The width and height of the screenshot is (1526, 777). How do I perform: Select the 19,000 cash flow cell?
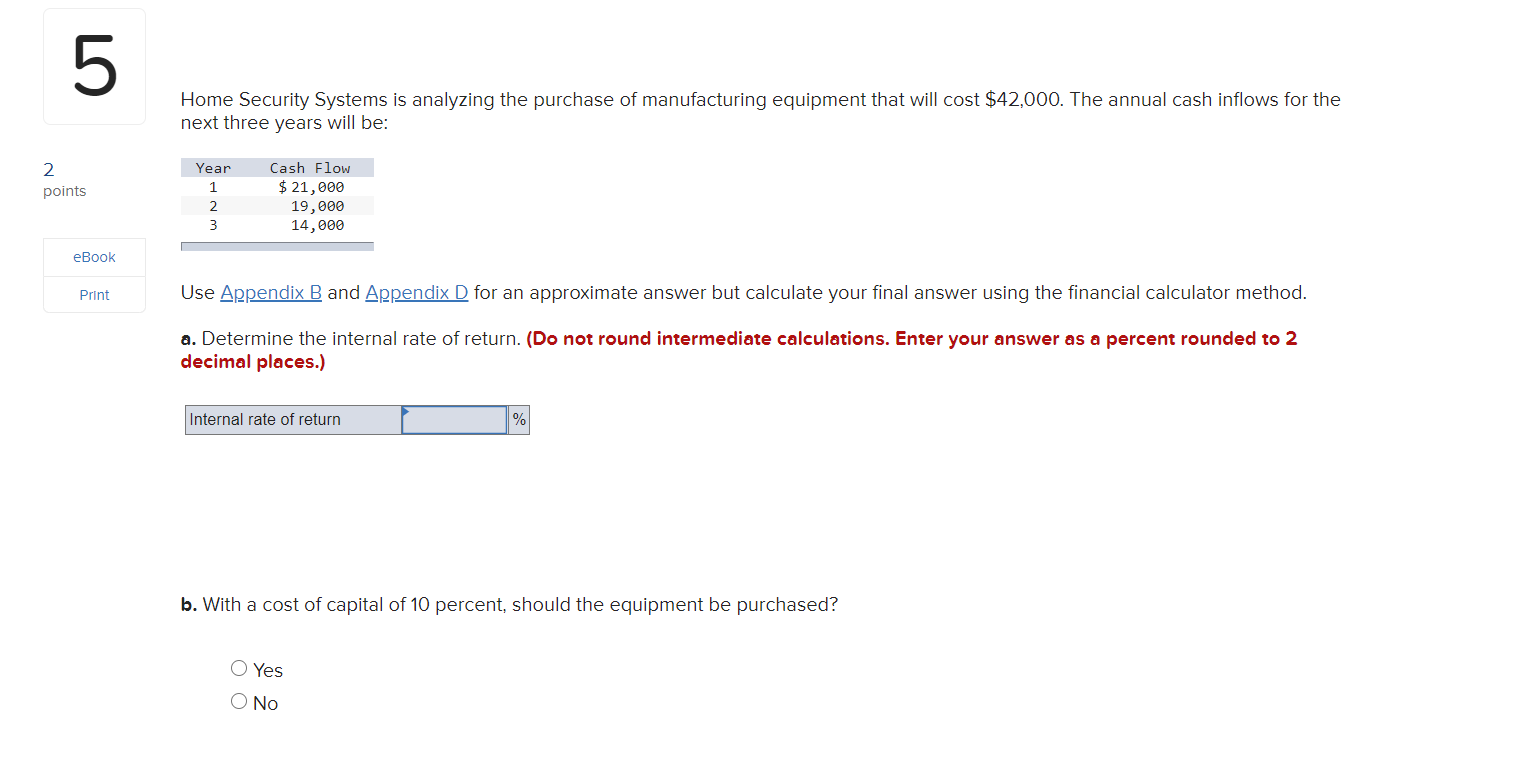(x=320, y=206)
